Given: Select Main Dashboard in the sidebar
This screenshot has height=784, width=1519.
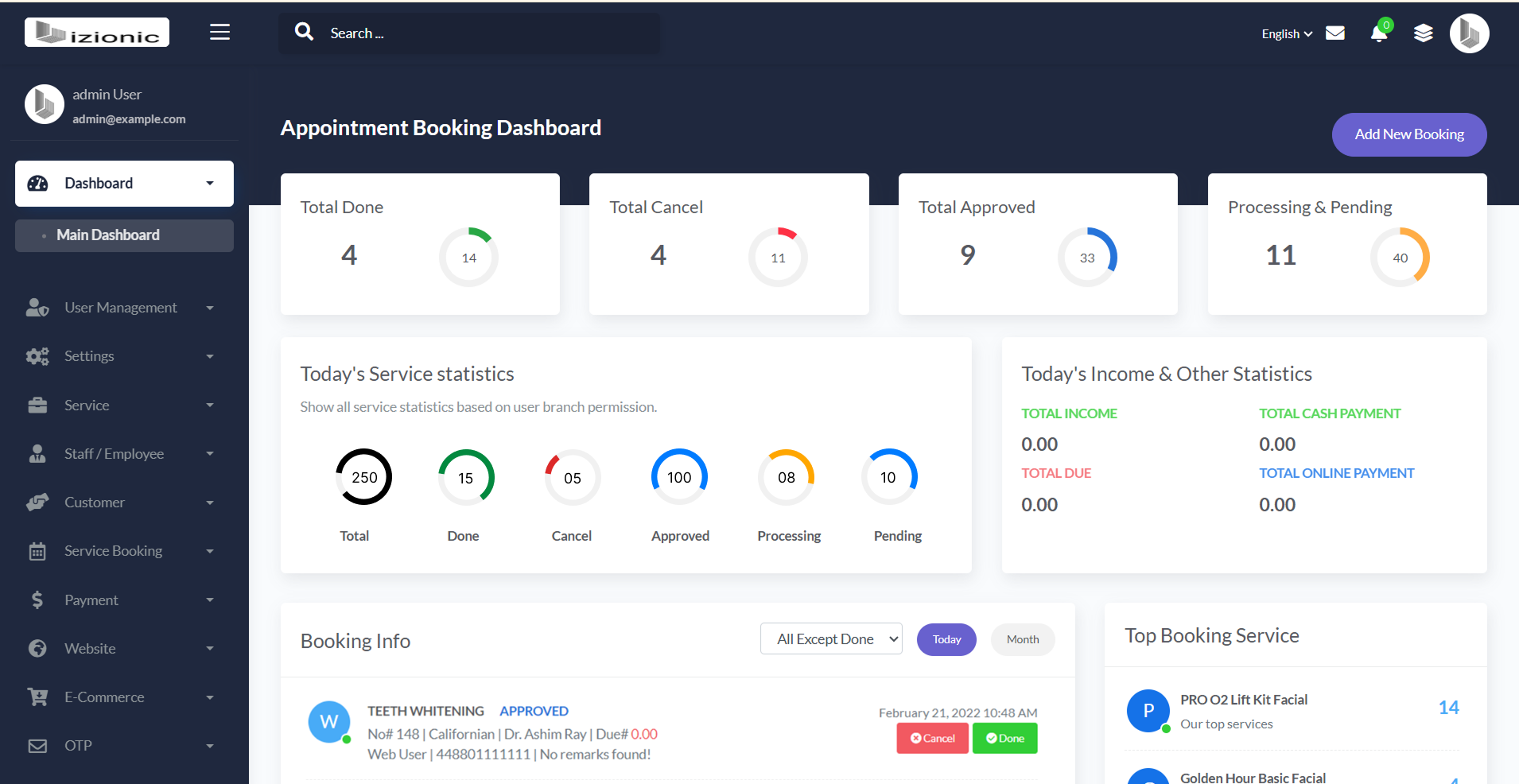Looking at the screenshot, I should (x=107, y=235).
